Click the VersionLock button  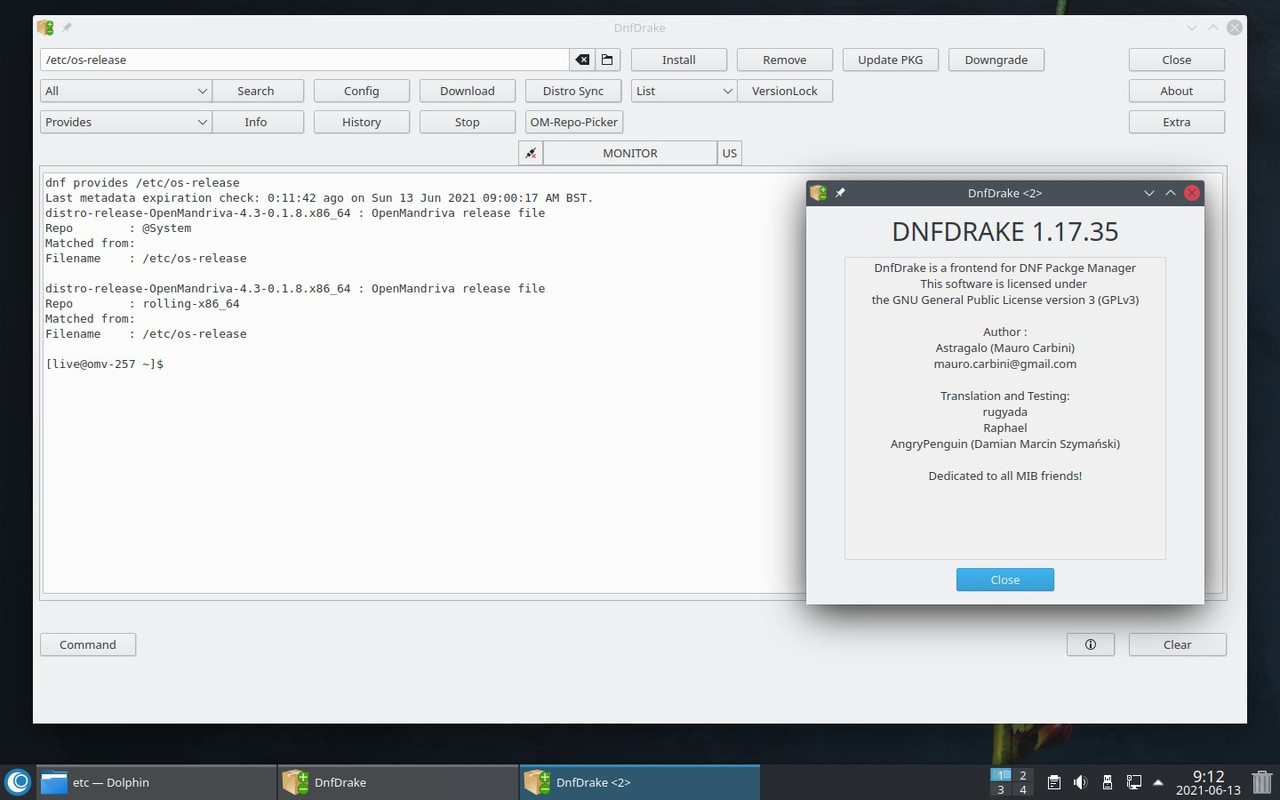tap(785, 91)
